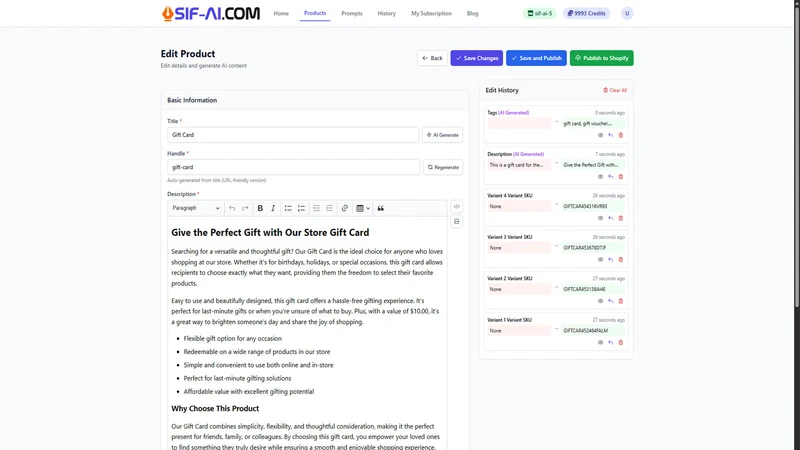Switch to the Prompts tab
The width and height of the screenshot is (800, 450).
352,13
